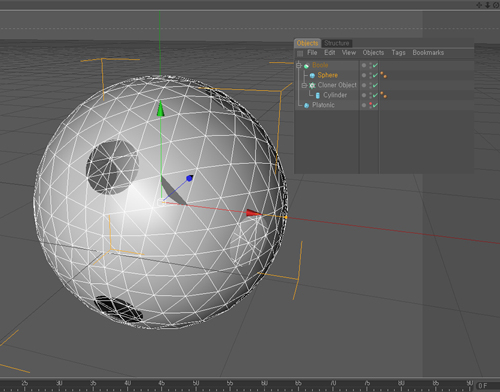
Task: Click the Platonic object icon
Action: [307, 105]
